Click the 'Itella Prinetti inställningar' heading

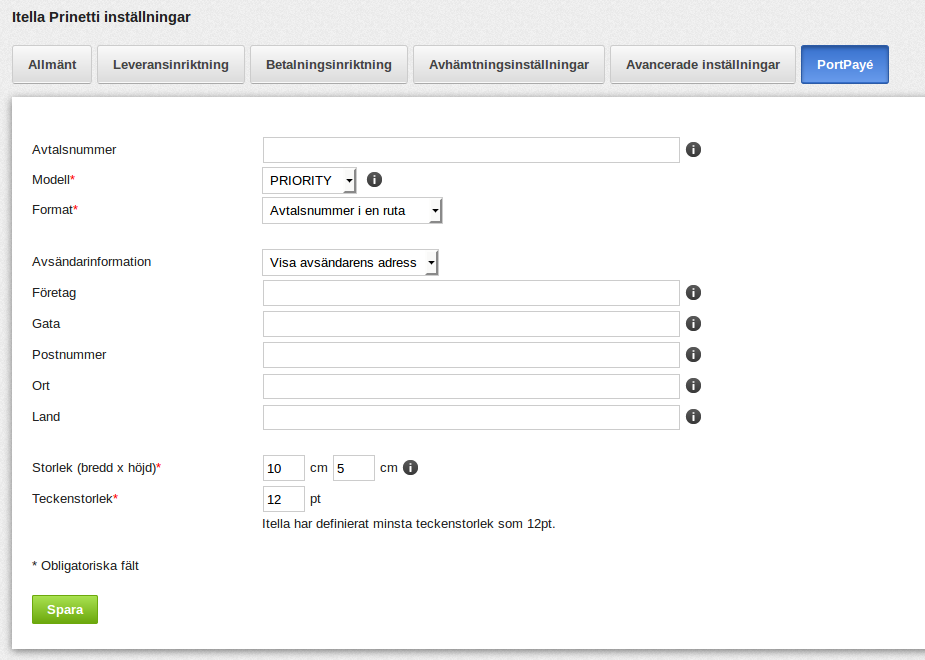coord(101,17)
